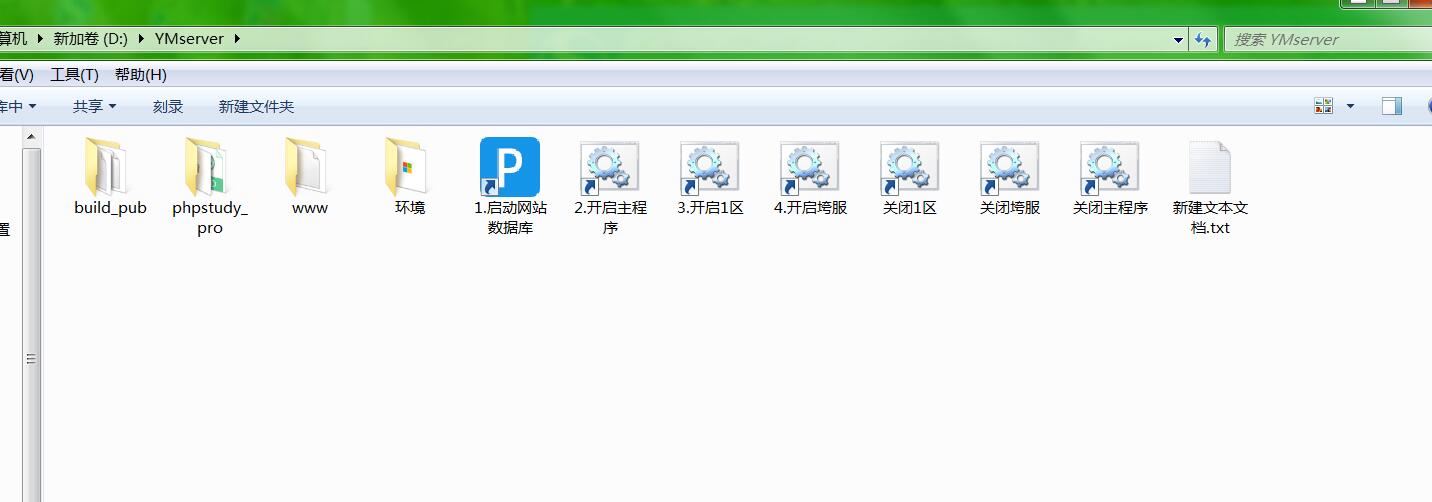The height and width of the screenshot is (502, 1432).
Task: Select the 关闭垮服 shortcut icon
Action: tap(1010, 168)
